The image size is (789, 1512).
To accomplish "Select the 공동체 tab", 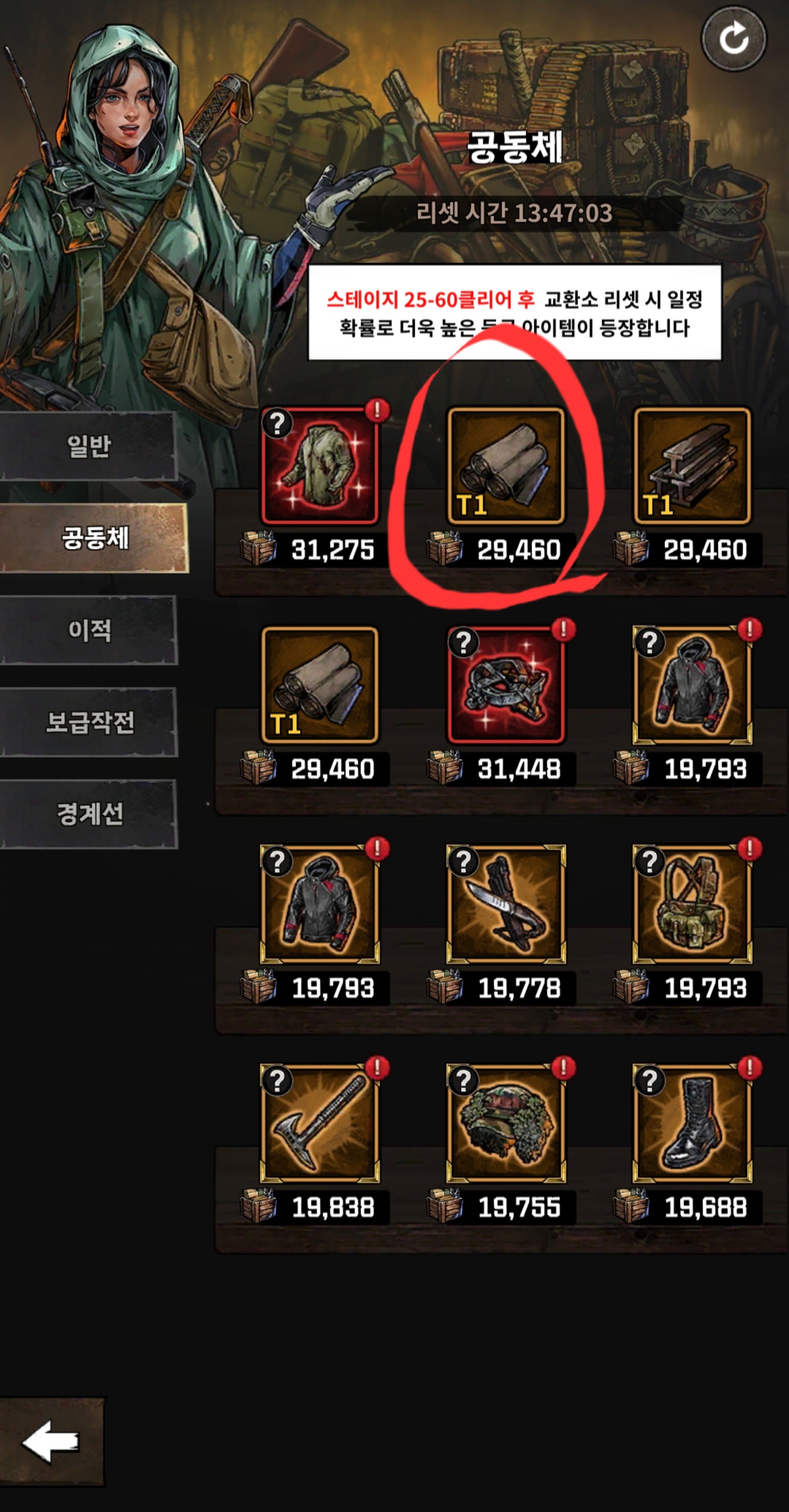I will [x=94, y=537].
